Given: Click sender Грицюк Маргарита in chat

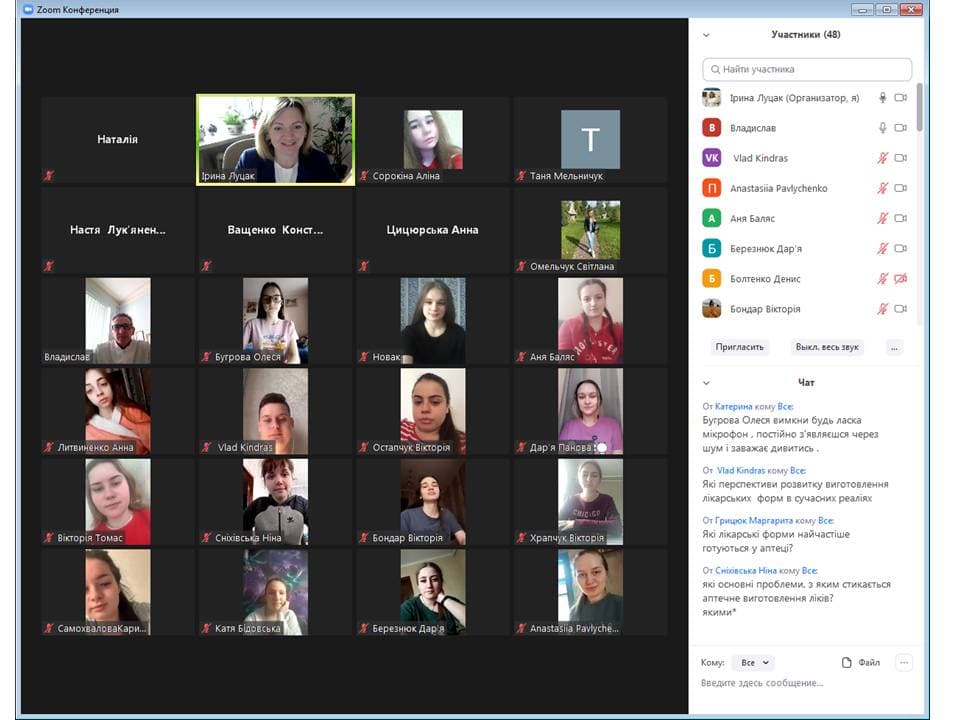Looking at the screenshot, I should 754,520.
